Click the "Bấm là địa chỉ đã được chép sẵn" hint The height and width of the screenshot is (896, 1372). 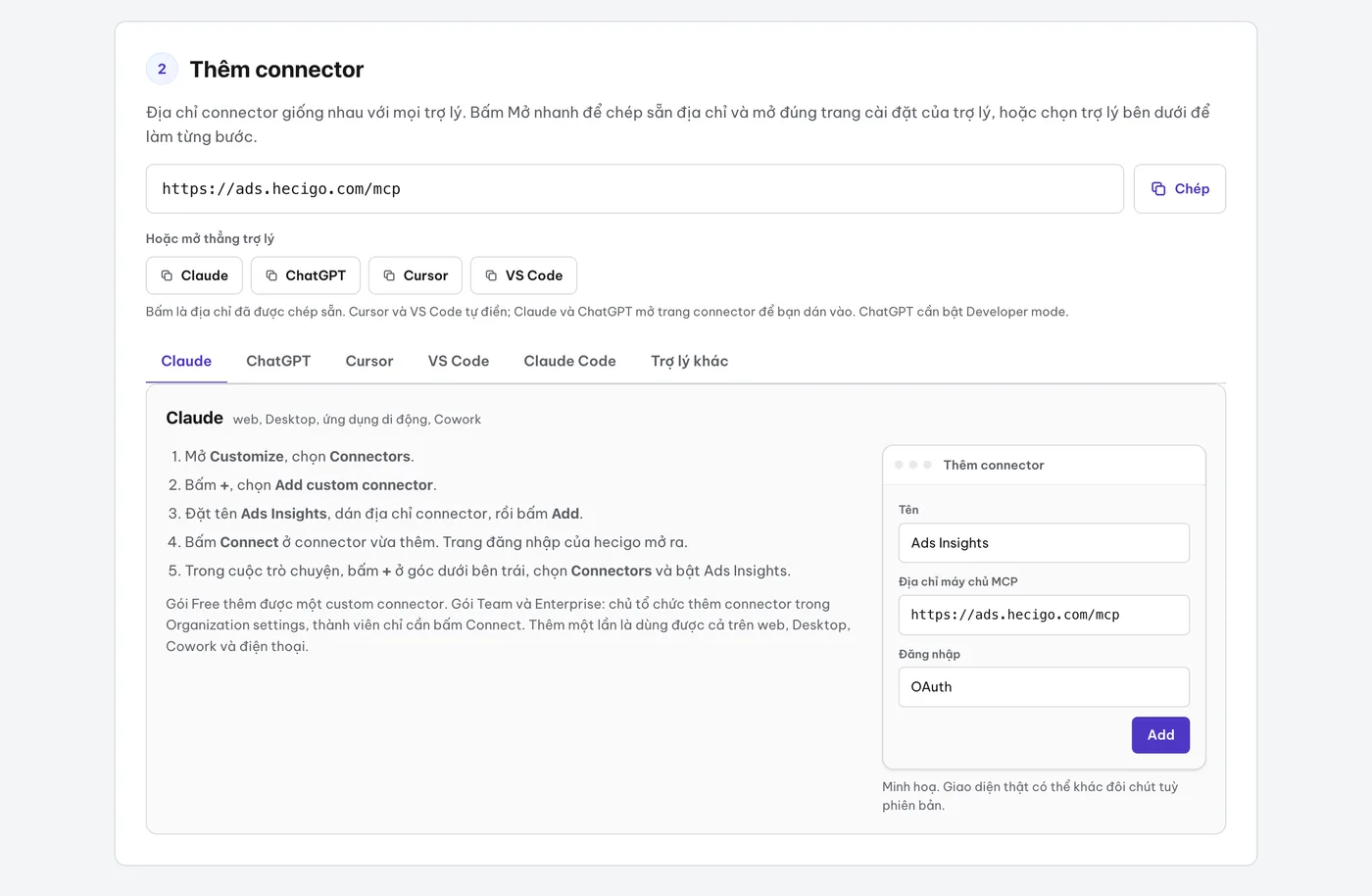tap(607, 312)
